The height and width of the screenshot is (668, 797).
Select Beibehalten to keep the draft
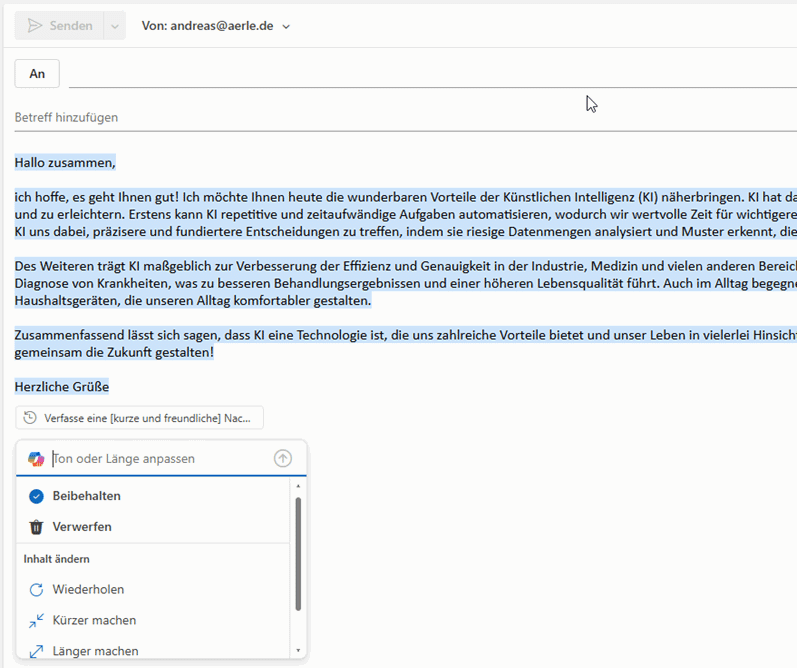tap(86, 496)
